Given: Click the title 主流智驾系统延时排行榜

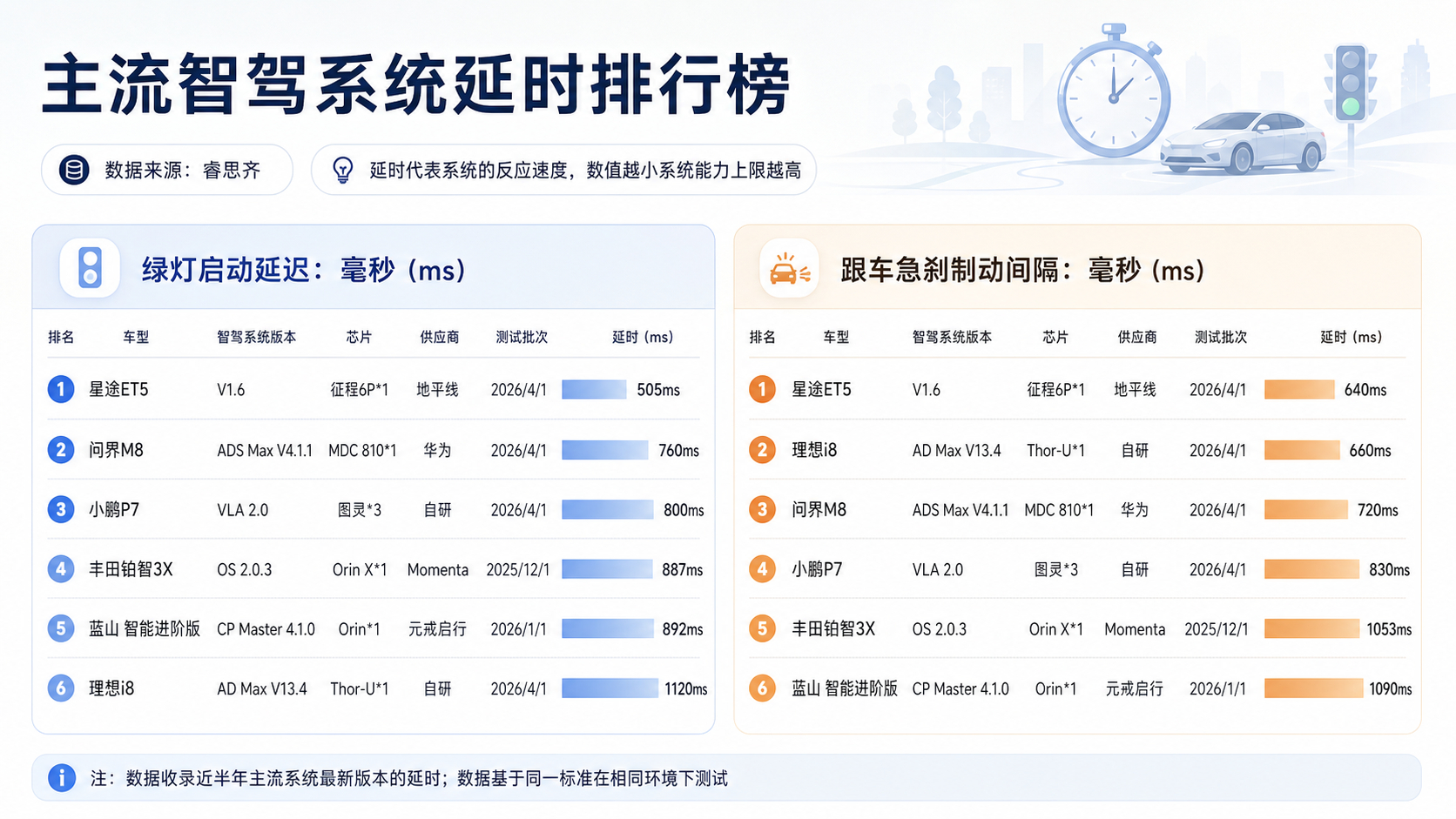Looking at the screenshot, I should tap(416, 84).
